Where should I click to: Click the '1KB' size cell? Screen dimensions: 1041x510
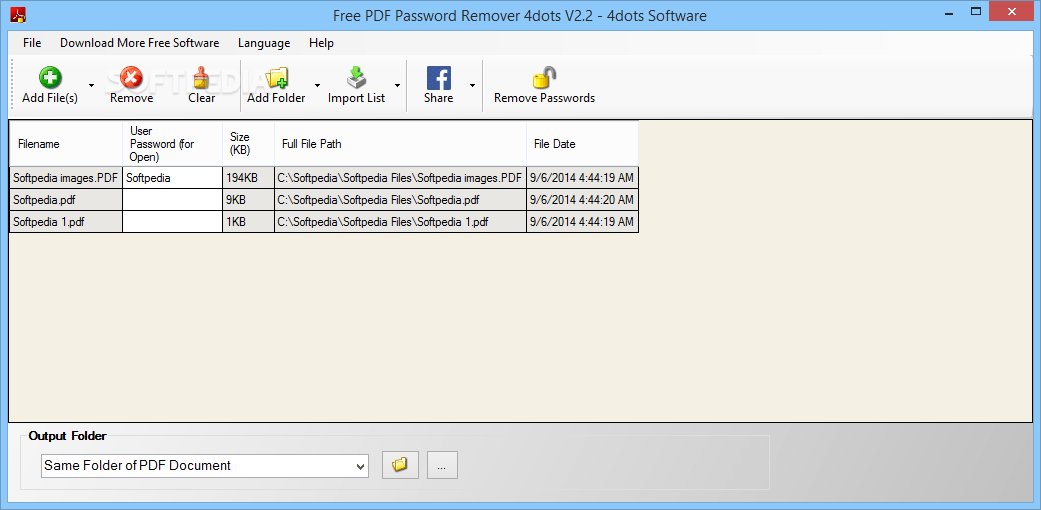click(x=248, y=222)
